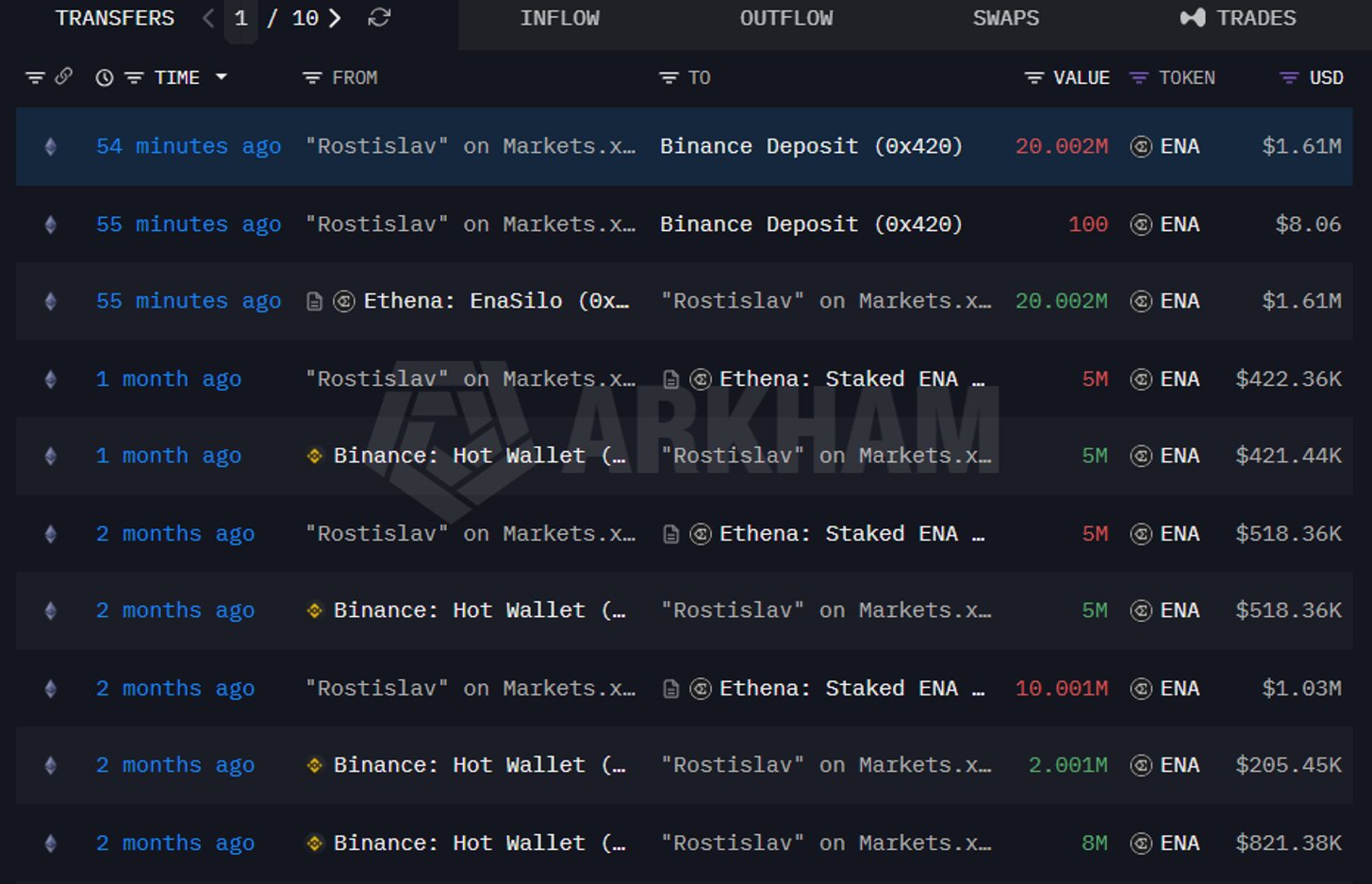This screenshot has height=884, width=1372.
Task: Click the red 20.002M value in the 54 minutes ago row
Action: pyautogui.click(x=1062, y=146)
